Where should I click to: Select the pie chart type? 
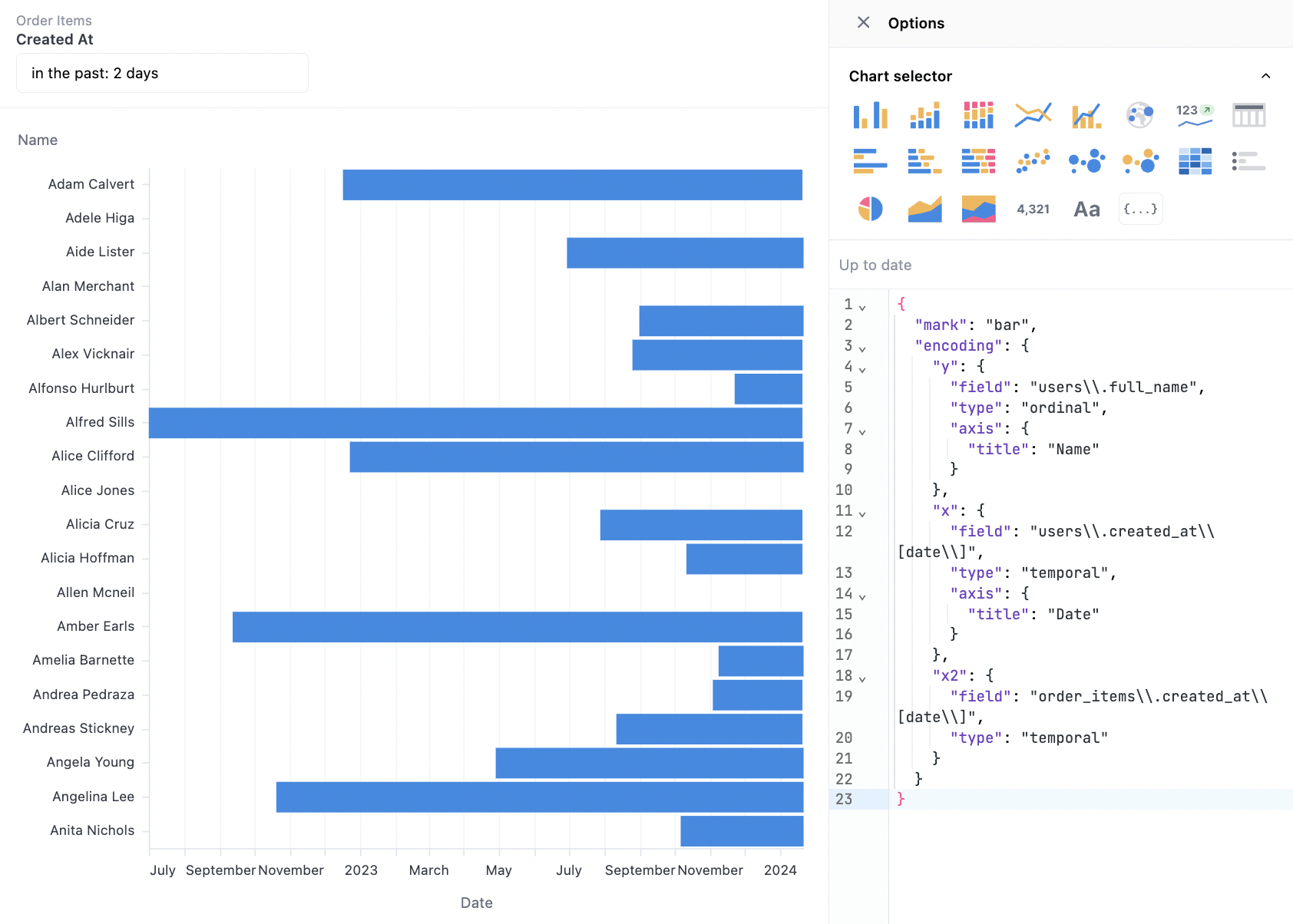(870, 209)
